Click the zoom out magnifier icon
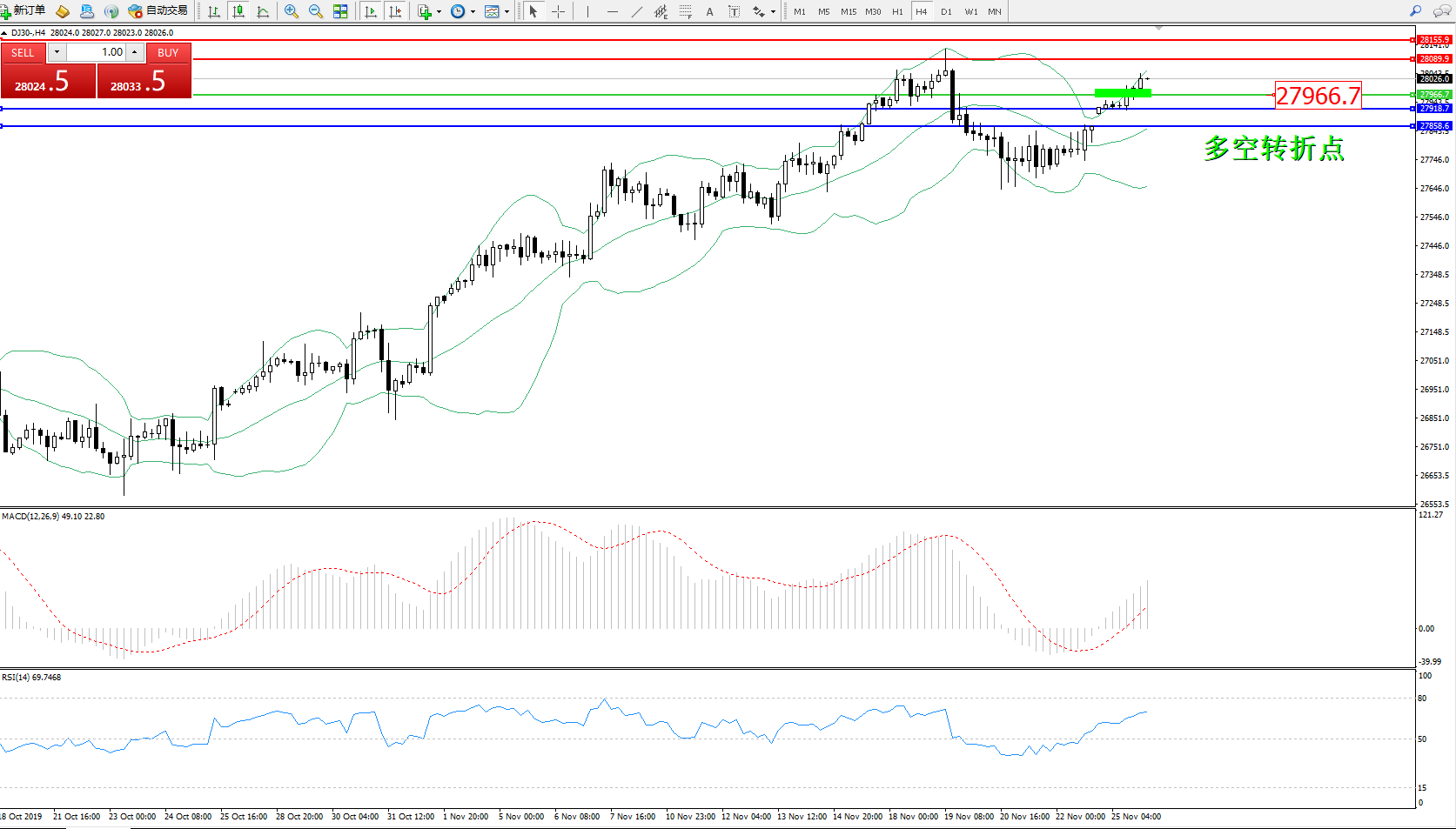 click(x=315, y=11)
